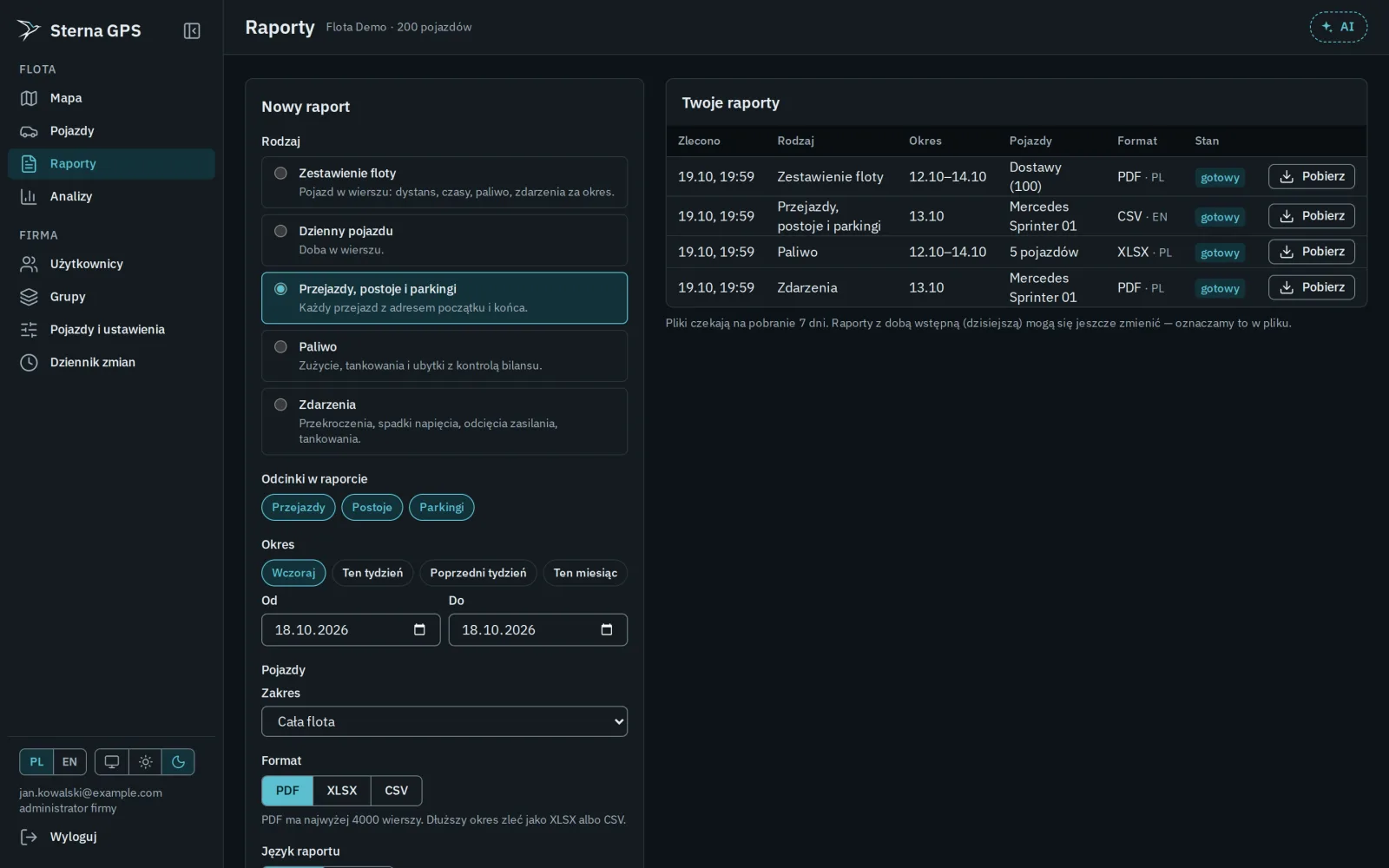Click the Grupy layers icon
The width and height of the screenshot is (1389, 868).
[29, 297]
